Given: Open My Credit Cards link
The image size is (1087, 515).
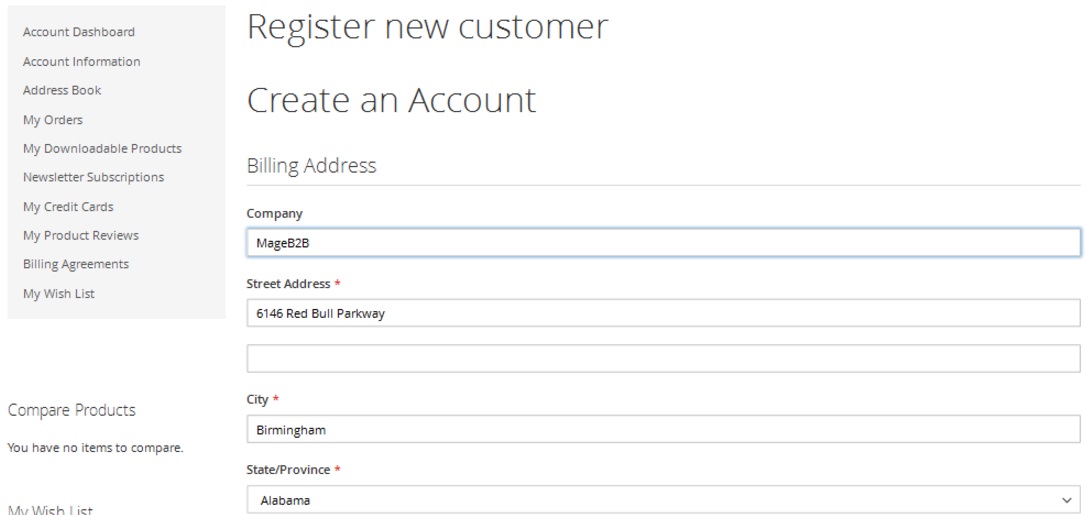Looking at the screenshot, I should (x=68, y=207).
